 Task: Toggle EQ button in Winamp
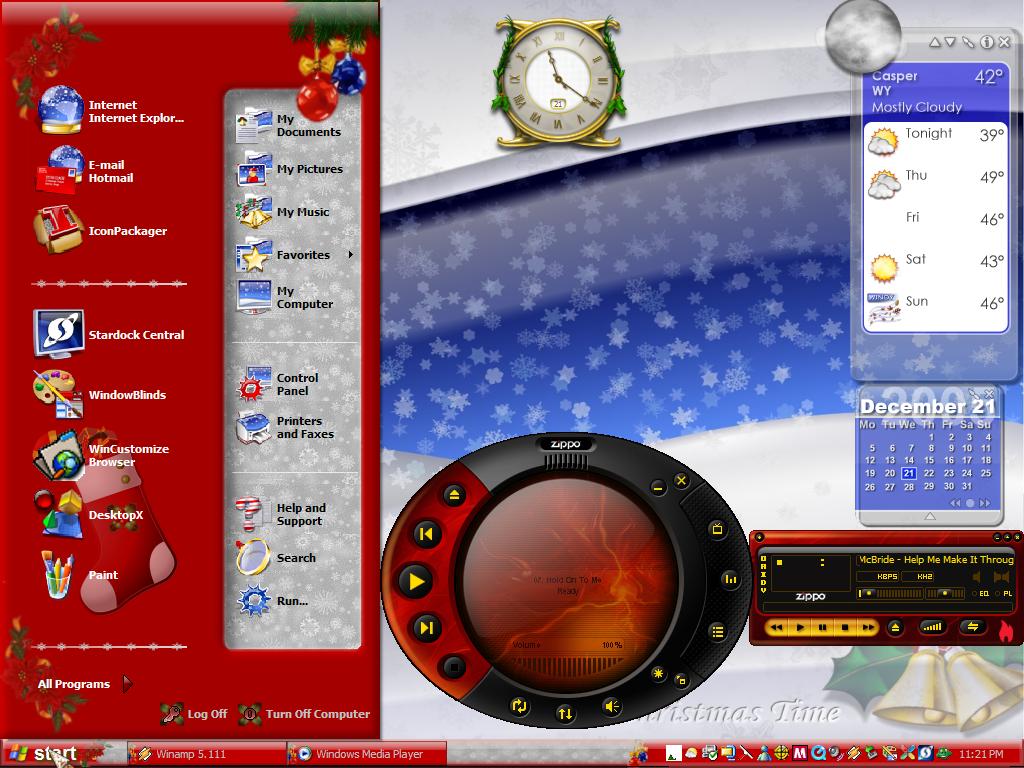click(982, 594)
